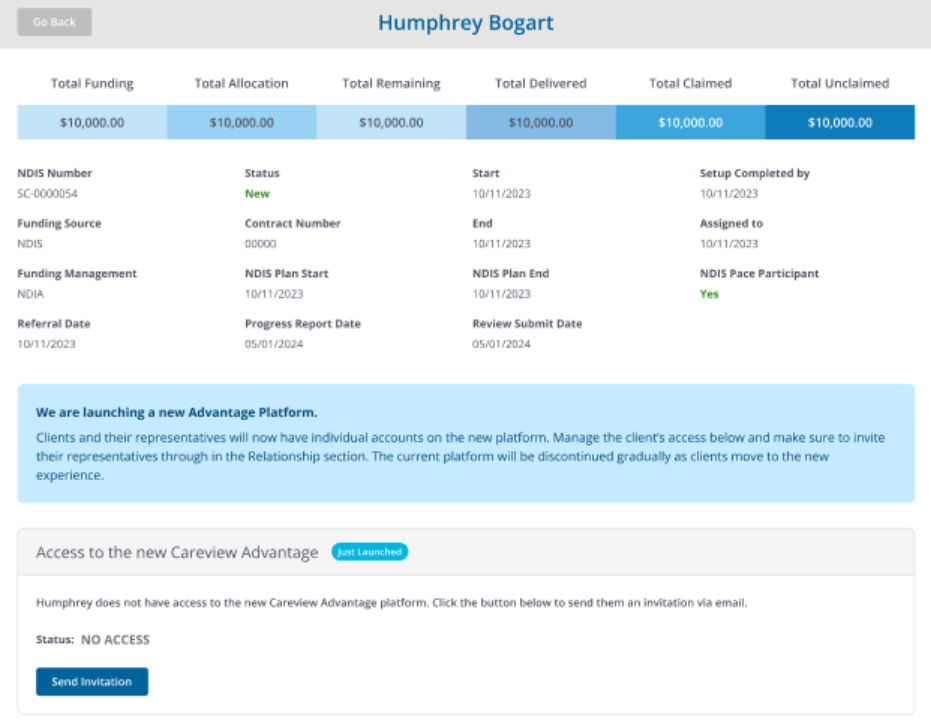Click the Funding Management NDIA value
This screenshot has width=931, height=720.
[31, 294]
